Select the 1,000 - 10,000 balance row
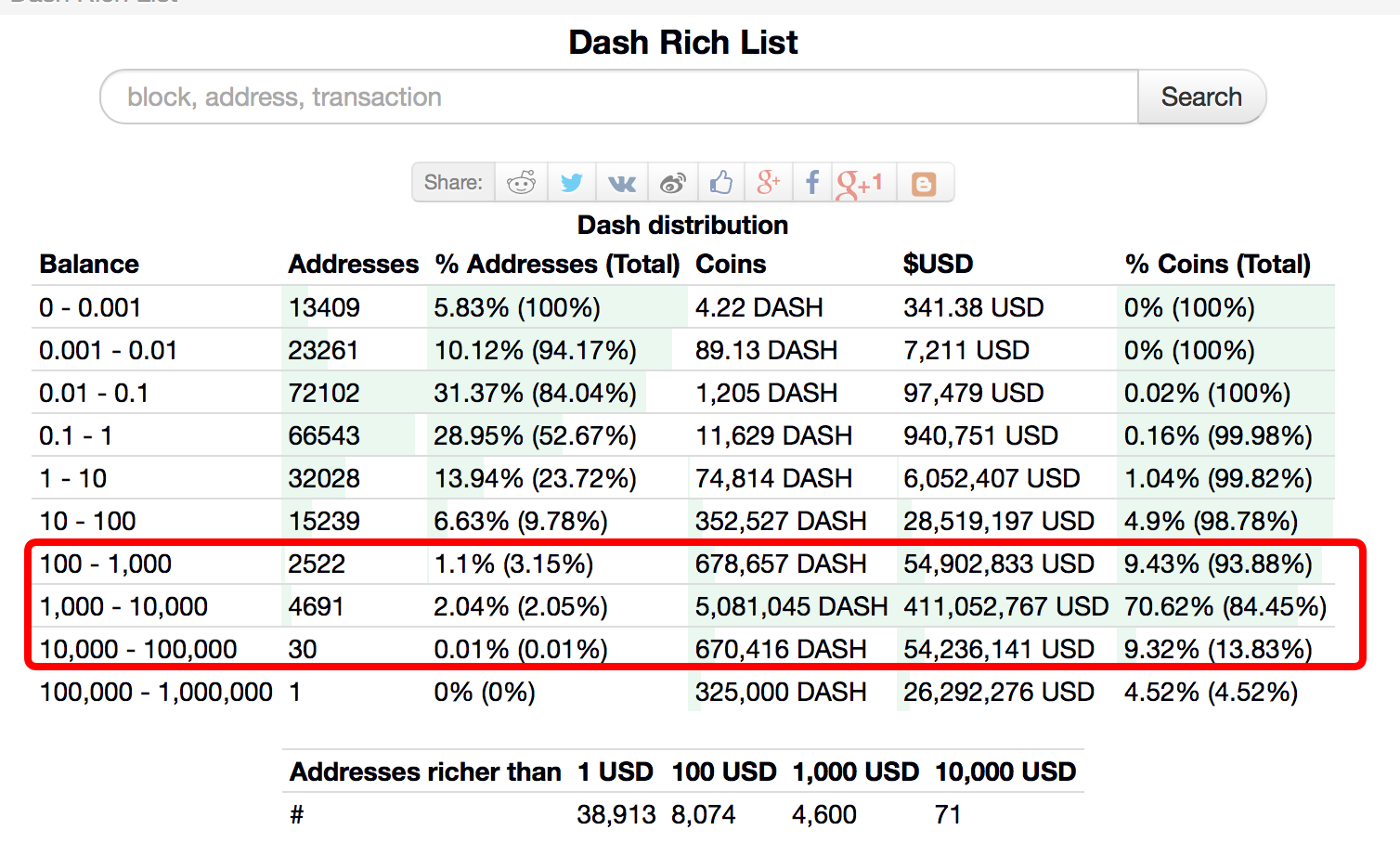 (123, 607)
